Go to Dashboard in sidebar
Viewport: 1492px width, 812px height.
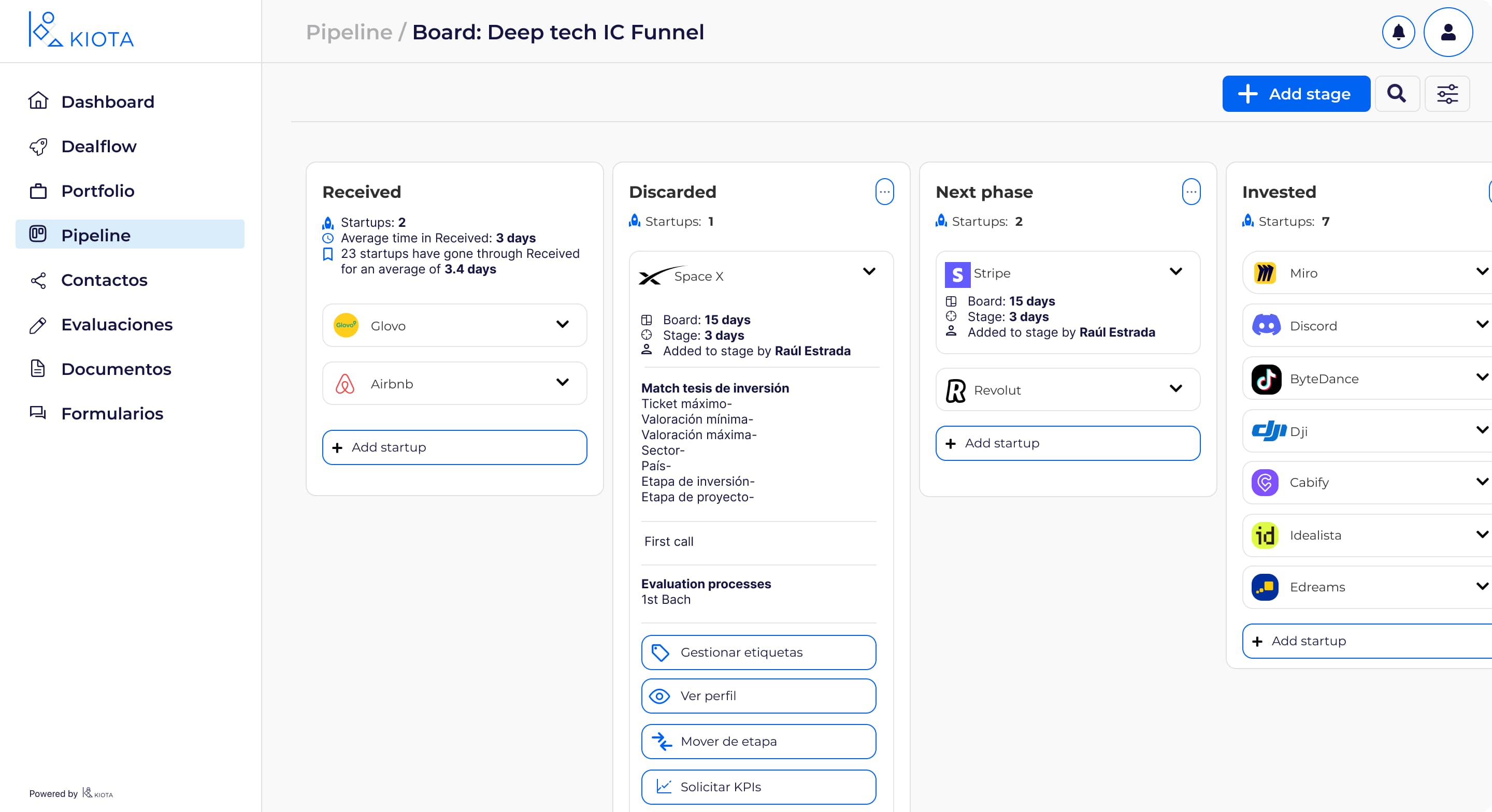(x=108, y=102)
